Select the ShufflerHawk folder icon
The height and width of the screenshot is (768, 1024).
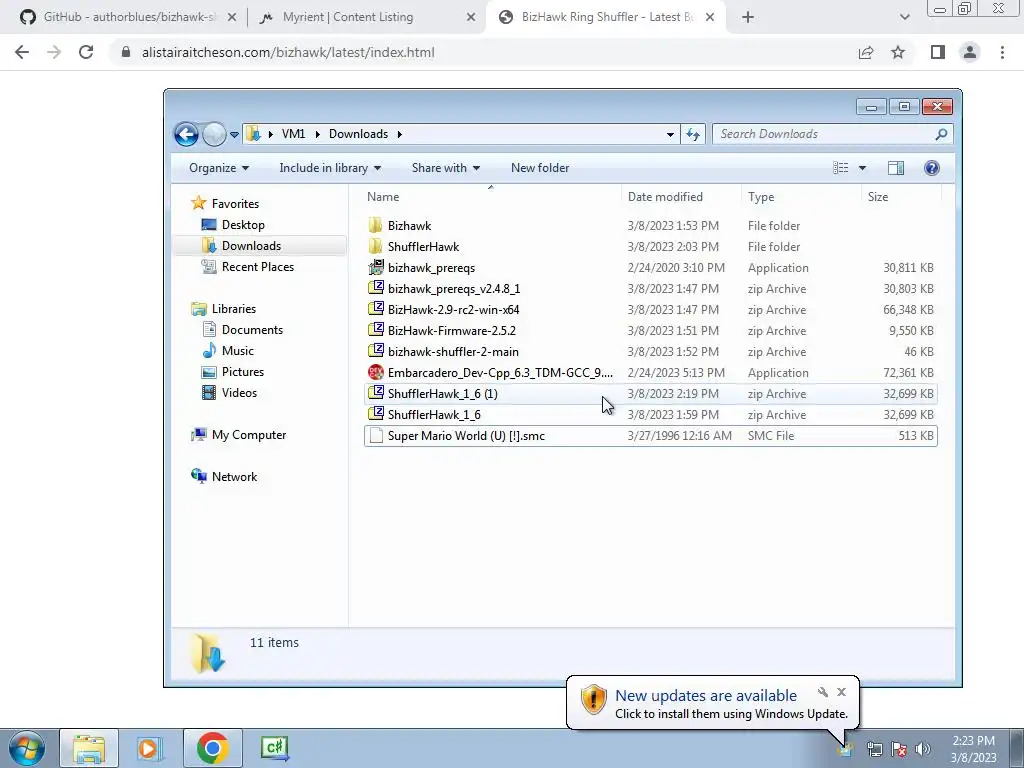pyautogui.click(x=376, y=246)
